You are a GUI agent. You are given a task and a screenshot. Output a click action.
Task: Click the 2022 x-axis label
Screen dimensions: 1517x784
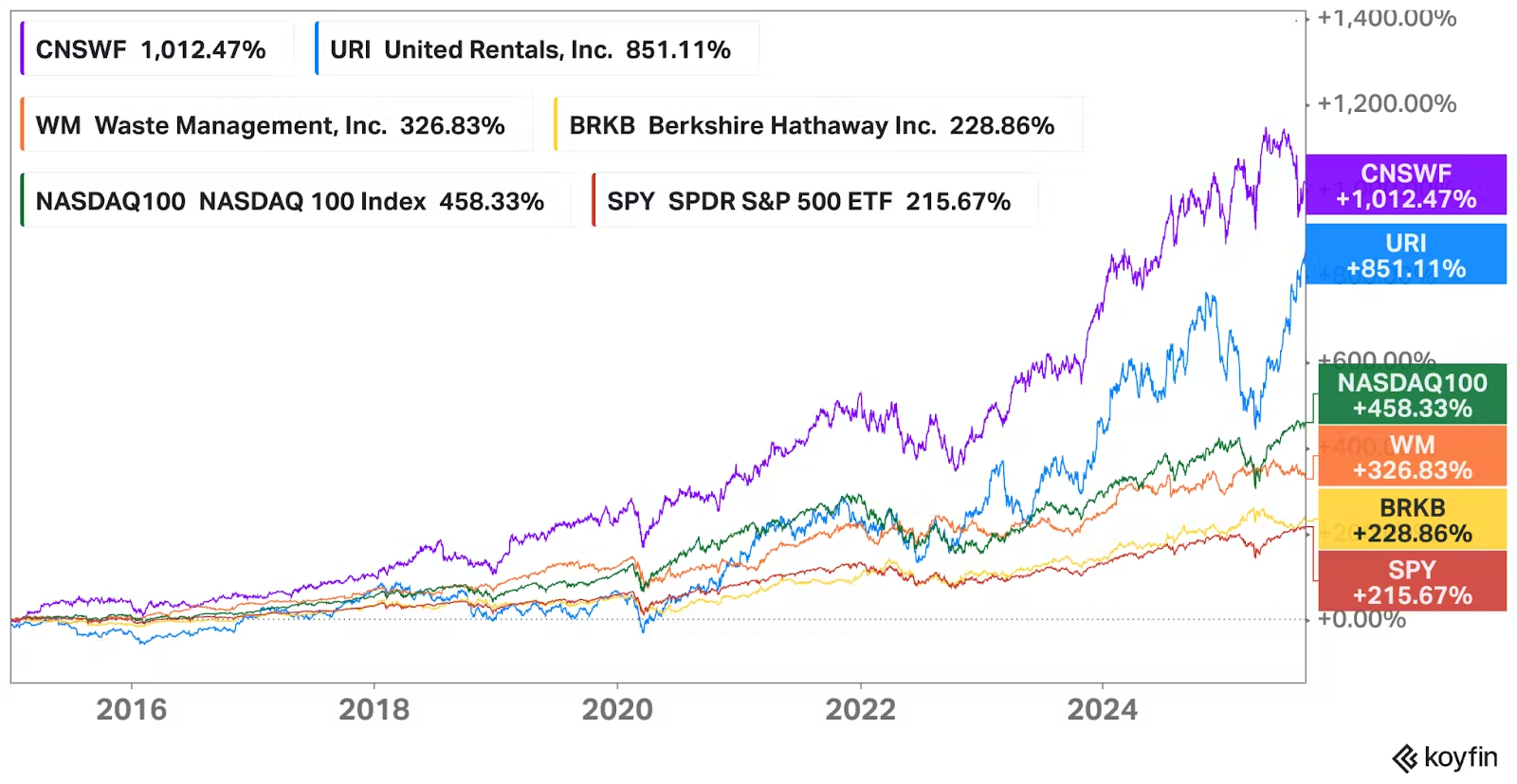coord(860,709)
